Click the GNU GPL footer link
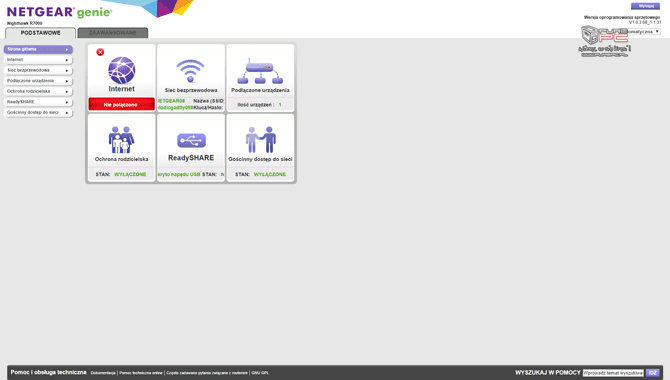 260,373
